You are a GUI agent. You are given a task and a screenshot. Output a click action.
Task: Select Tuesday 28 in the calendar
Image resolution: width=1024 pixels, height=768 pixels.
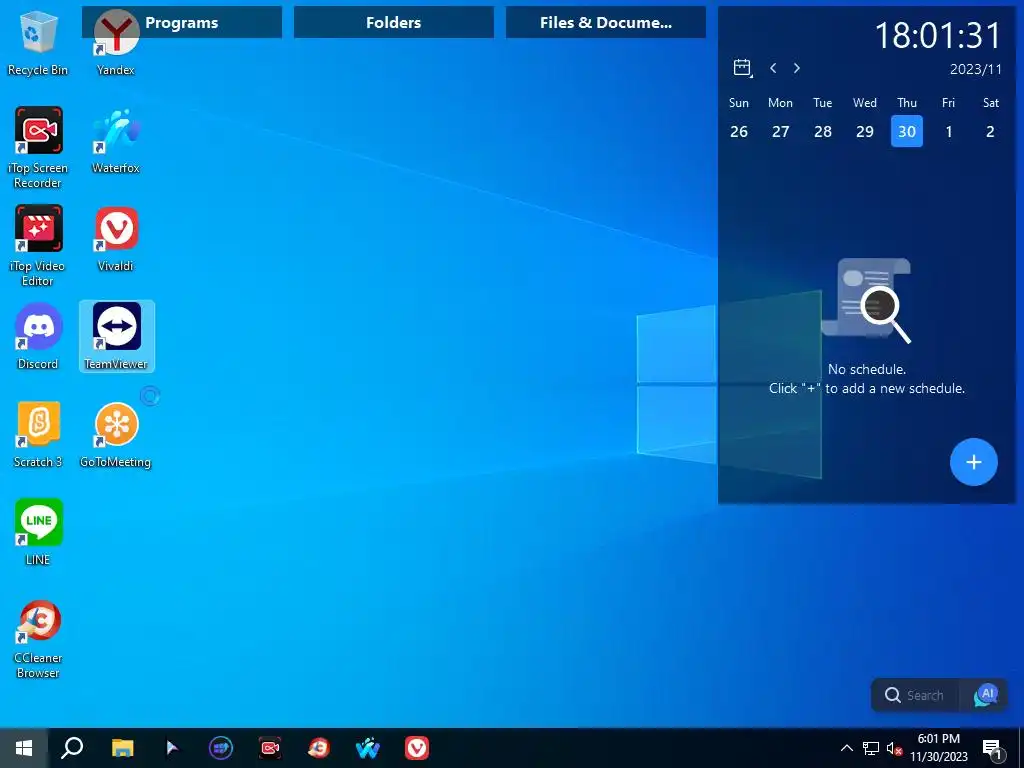(x=823, y=131)
